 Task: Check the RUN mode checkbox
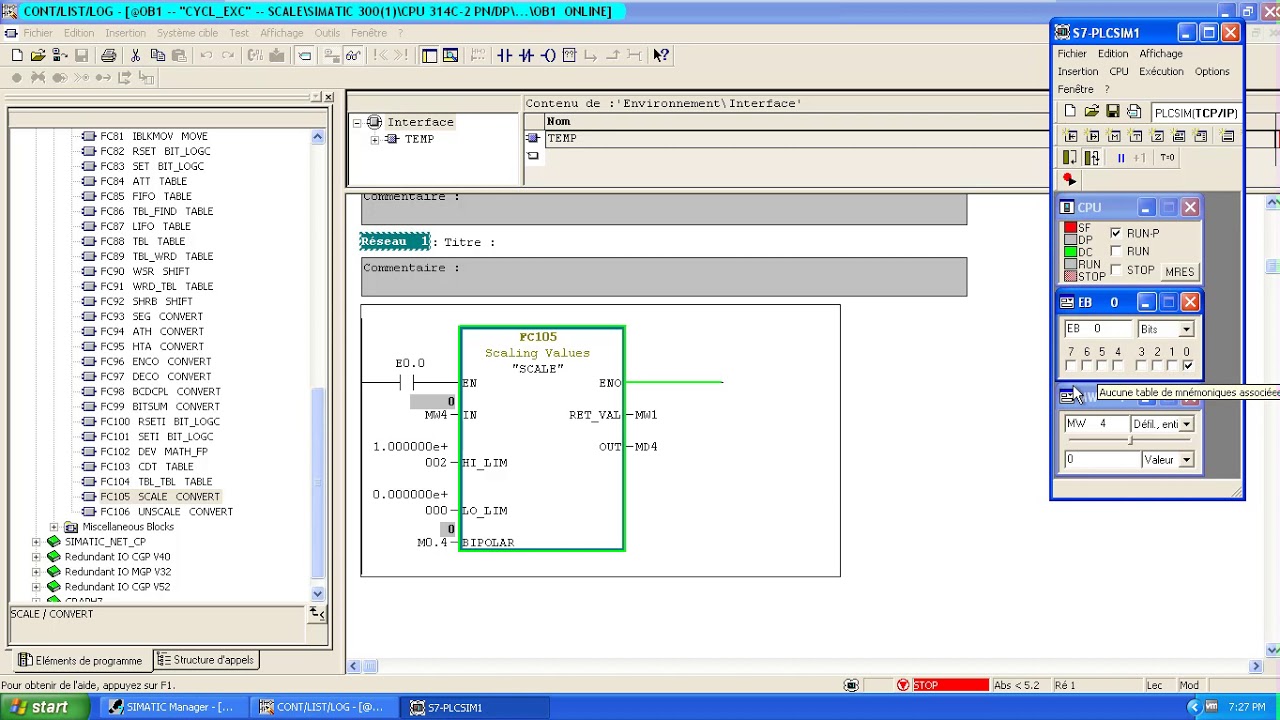pos(1116,251)
